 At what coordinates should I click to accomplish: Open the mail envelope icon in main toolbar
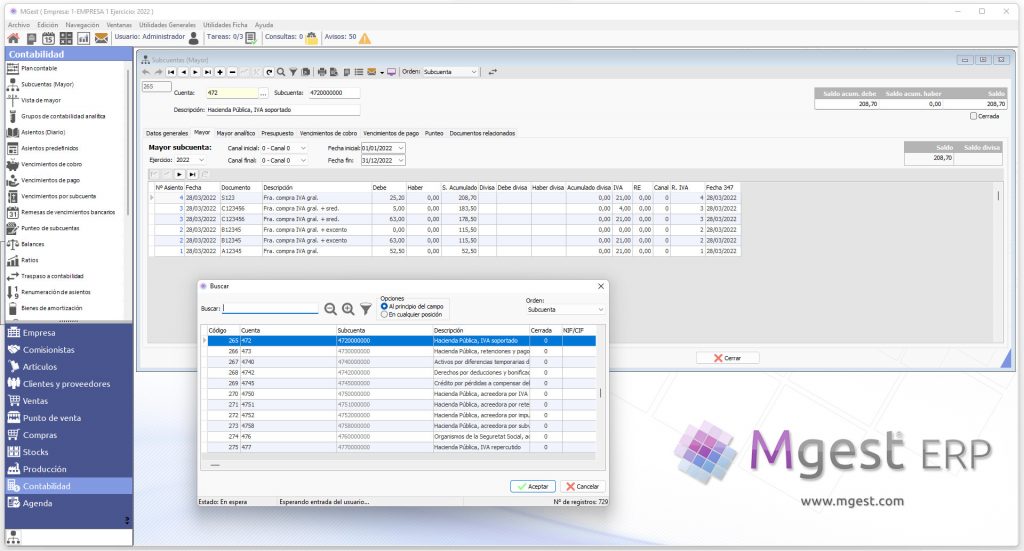(x=101, y=39)
